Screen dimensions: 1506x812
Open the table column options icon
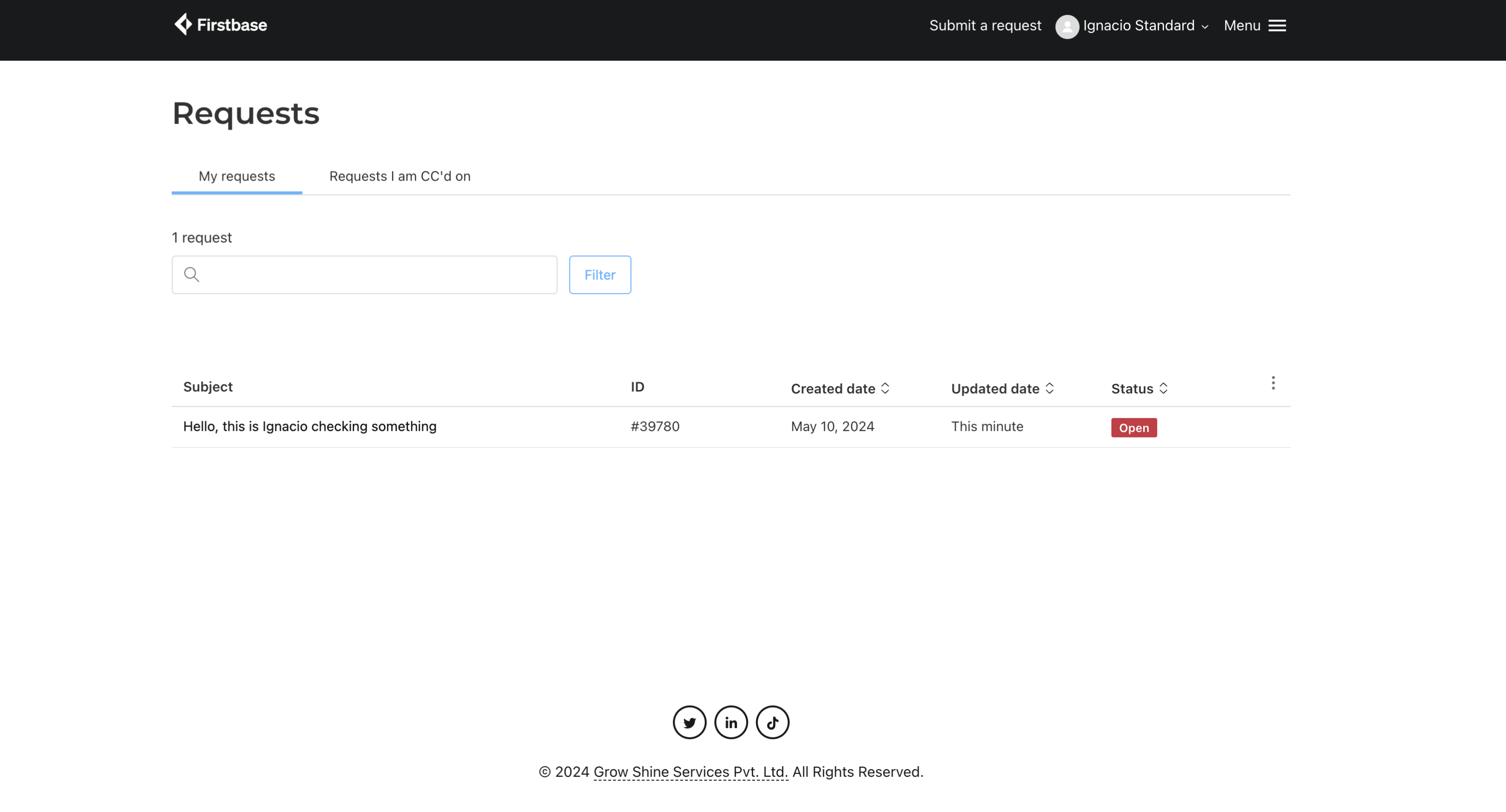click(x=1273, y=383)
